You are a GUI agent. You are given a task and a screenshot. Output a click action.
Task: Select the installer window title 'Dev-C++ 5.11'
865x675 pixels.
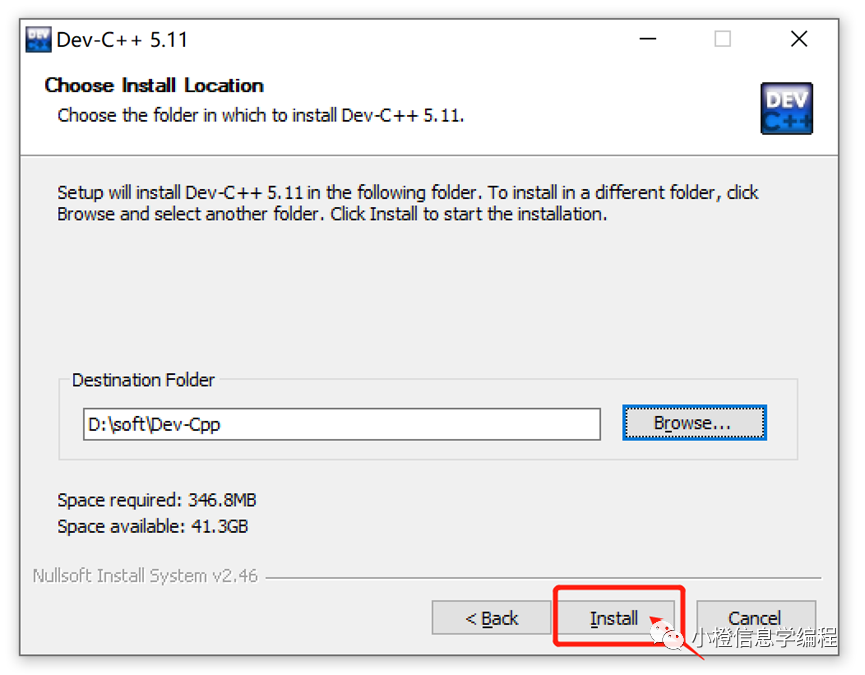pos(118,38)
